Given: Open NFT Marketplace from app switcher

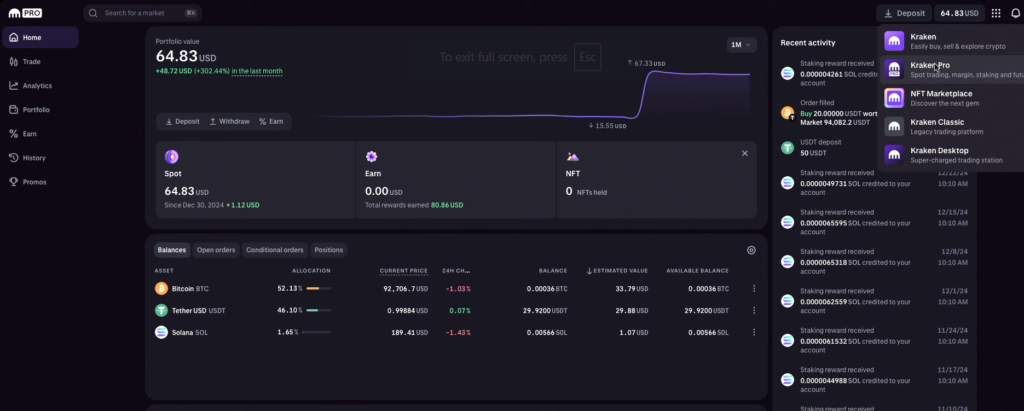Looking at the screenshot, I should [952, 98].
